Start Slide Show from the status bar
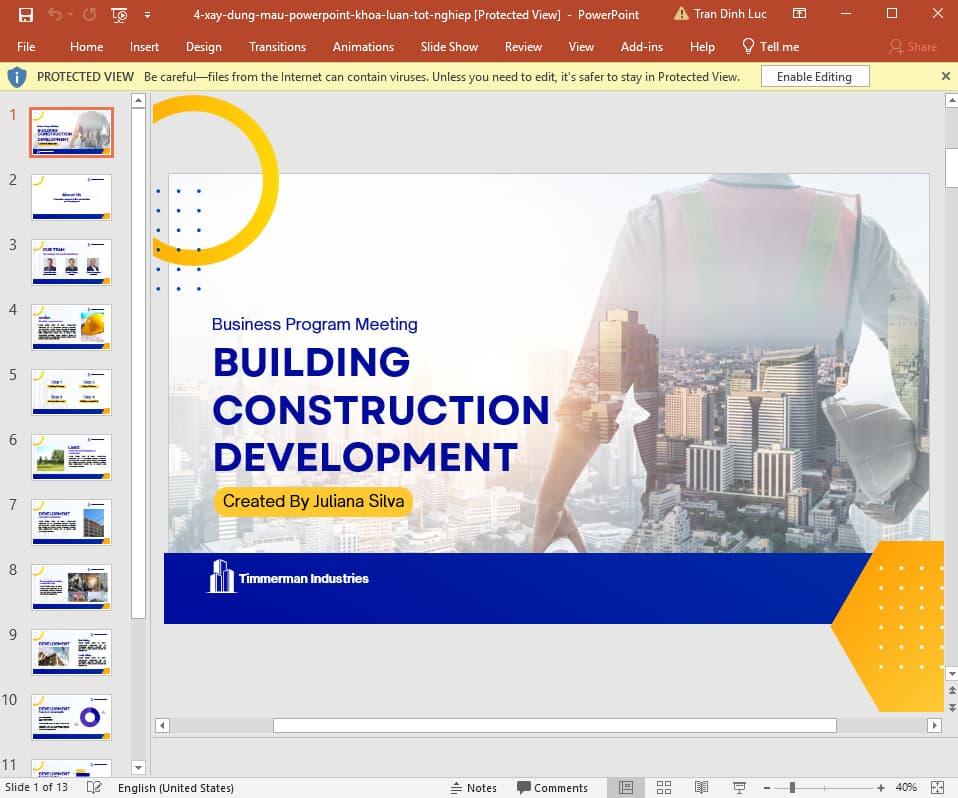The image size is (958, 798). click(x=739, y=788)
